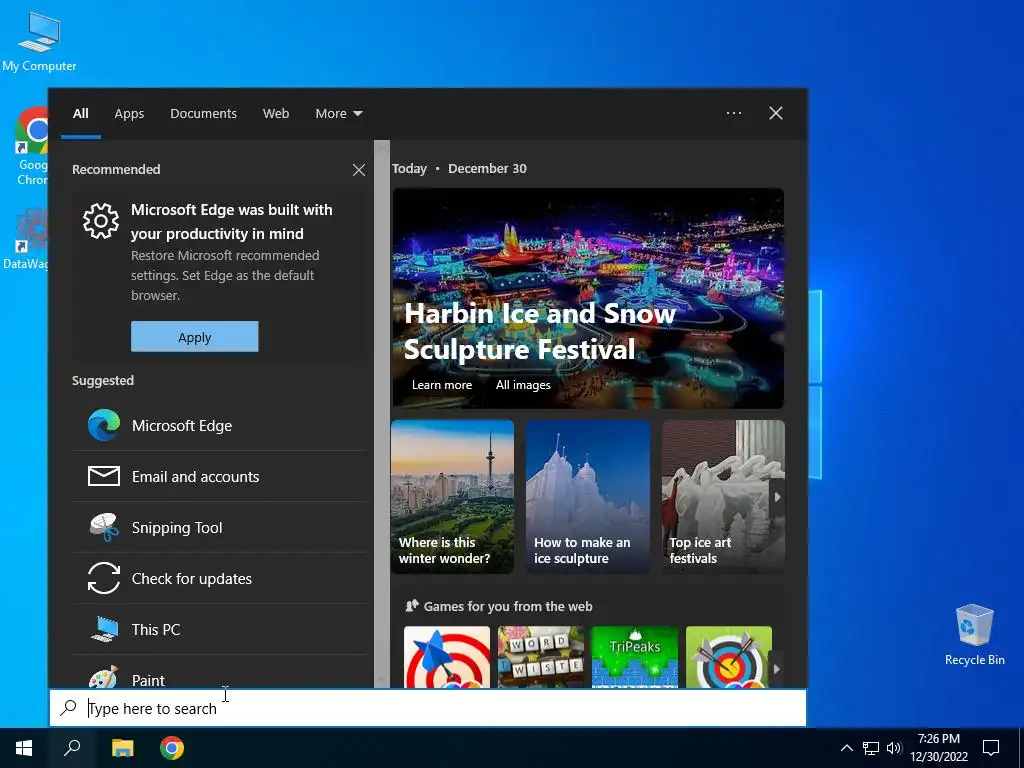Open the TriPeaks game thumbnail
Viewport: 1024px width, 768px height.
(x=635, y=657)
